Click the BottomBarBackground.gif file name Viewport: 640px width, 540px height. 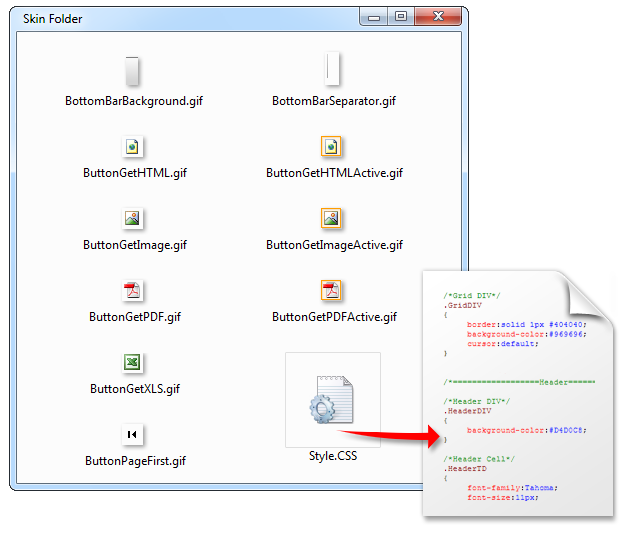pos(134,101)
